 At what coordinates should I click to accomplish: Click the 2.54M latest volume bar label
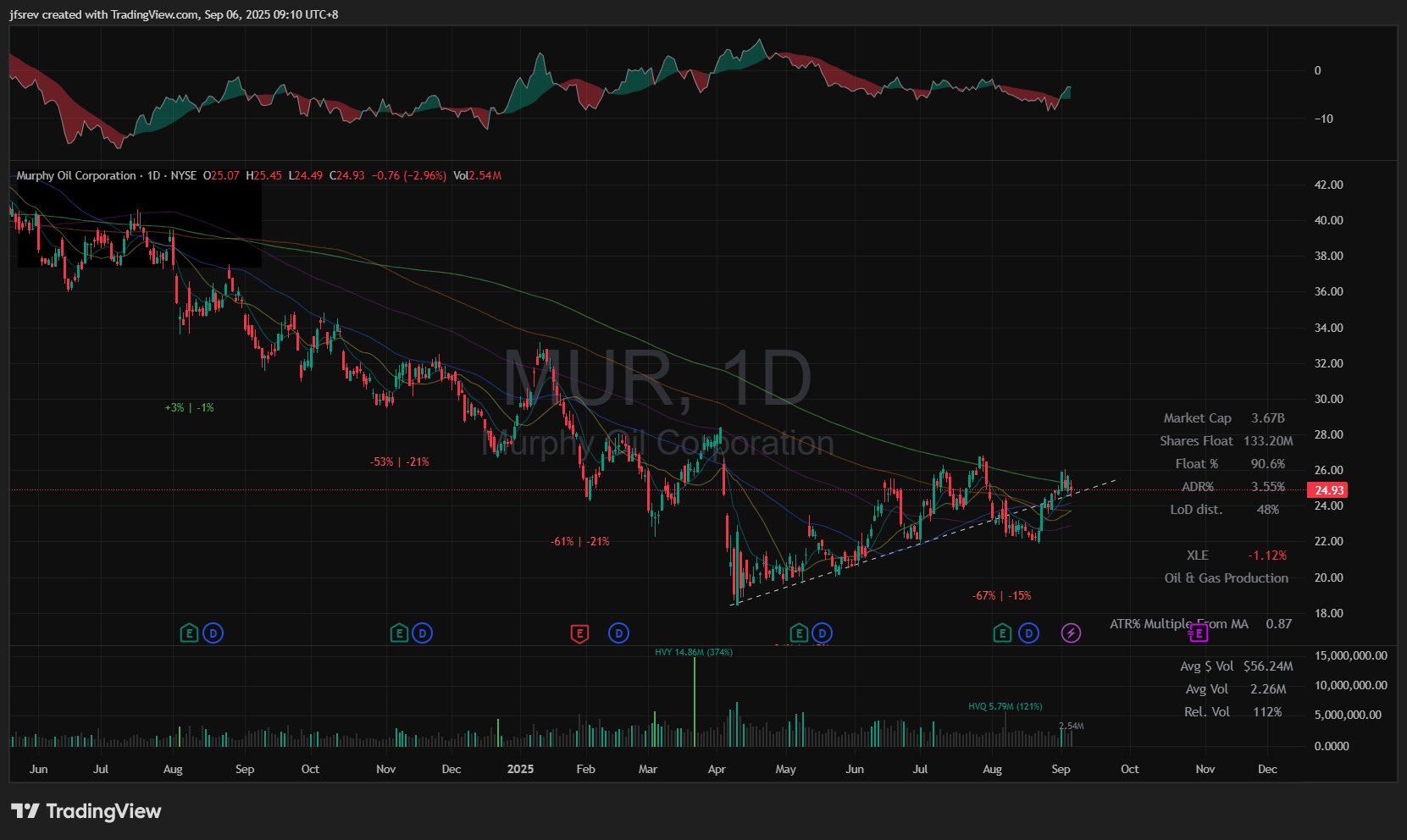tap(1072, 726)
